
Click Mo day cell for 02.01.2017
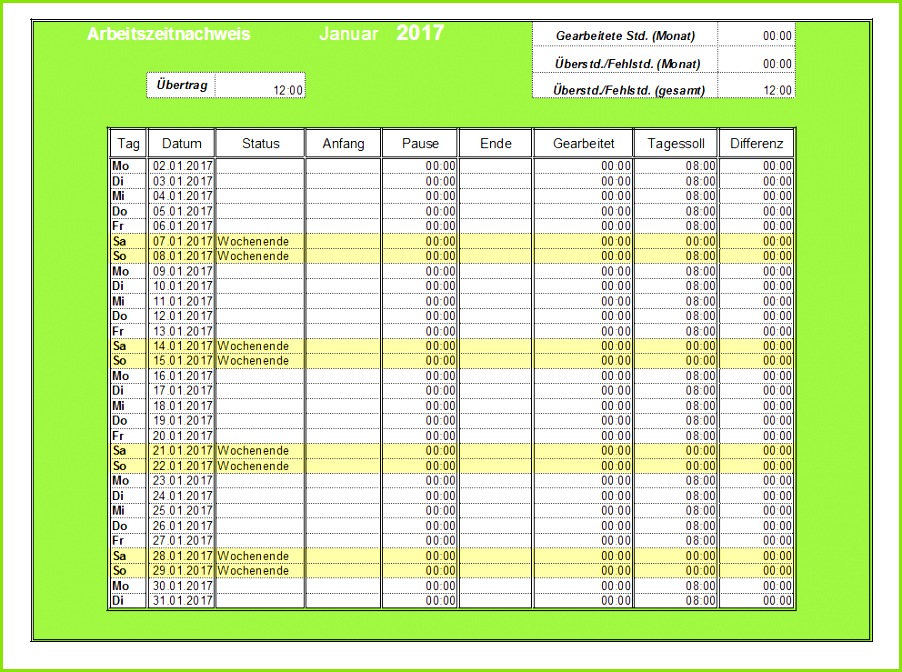[x=128, y=166]
